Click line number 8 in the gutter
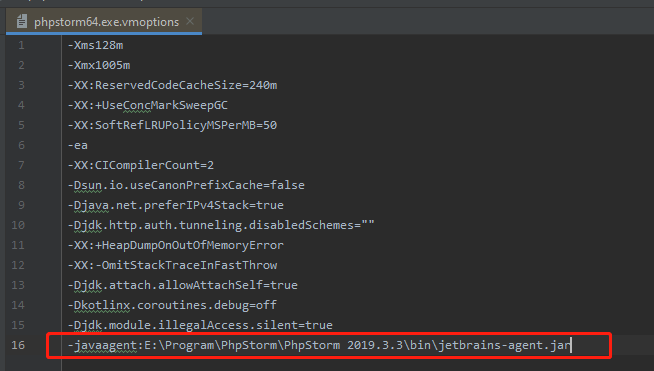Image resolution: width=654 pixels, height=371 pixels. (x=21, y=185)
